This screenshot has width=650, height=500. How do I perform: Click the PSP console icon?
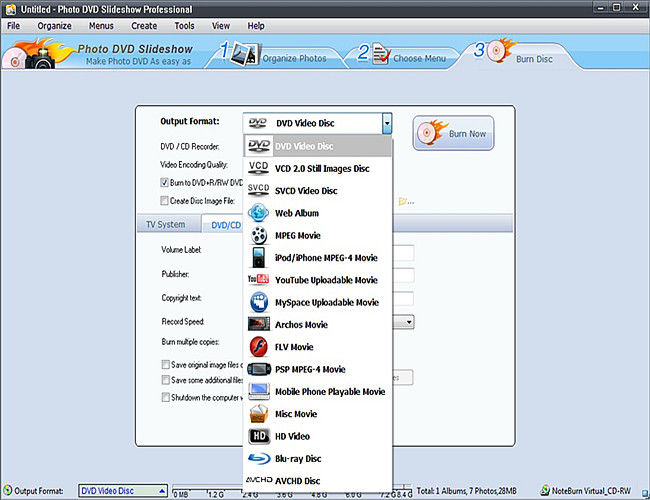tap(259, 369)
